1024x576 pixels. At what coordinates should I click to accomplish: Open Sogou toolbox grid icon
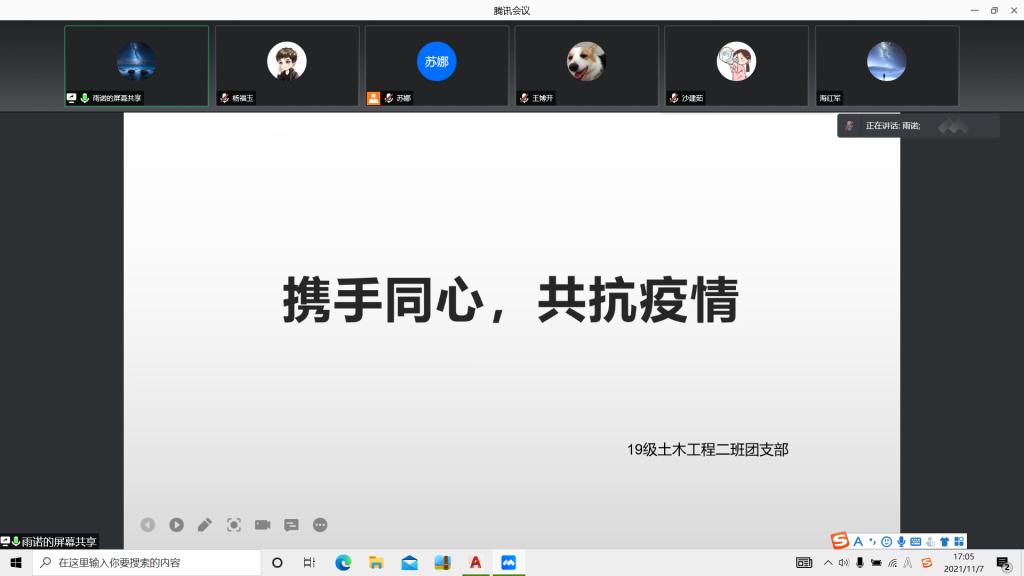[x=959, y=541]
